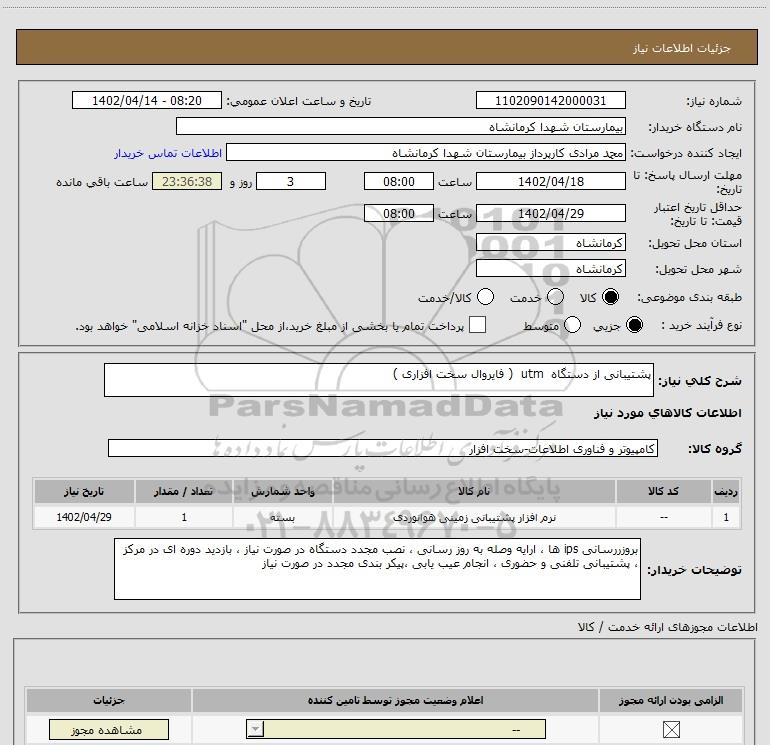Click the استان محل تحویل field

(x=550, y=243)
